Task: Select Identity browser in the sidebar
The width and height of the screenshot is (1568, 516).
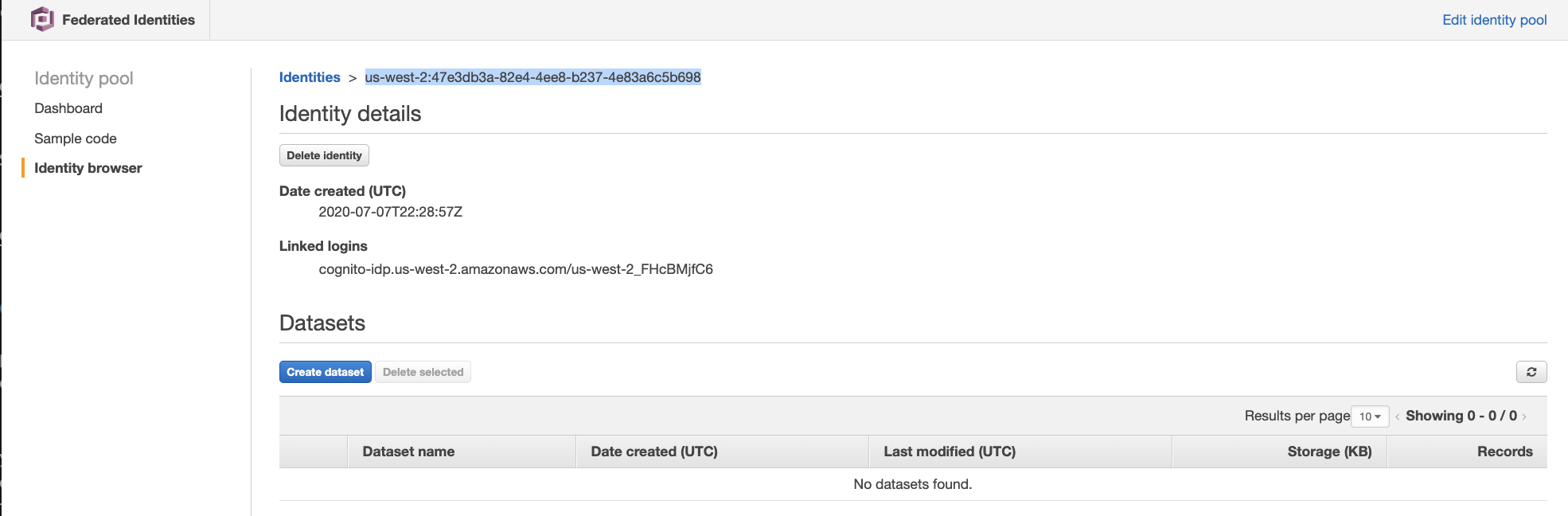Action: tap(88, 168)
